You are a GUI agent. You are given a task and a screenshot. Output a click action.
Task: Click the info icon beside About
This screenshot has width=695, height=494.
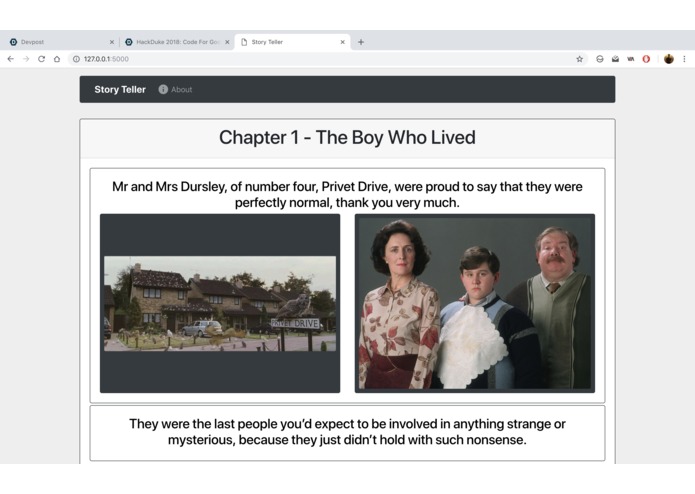[x=163, y=89]
